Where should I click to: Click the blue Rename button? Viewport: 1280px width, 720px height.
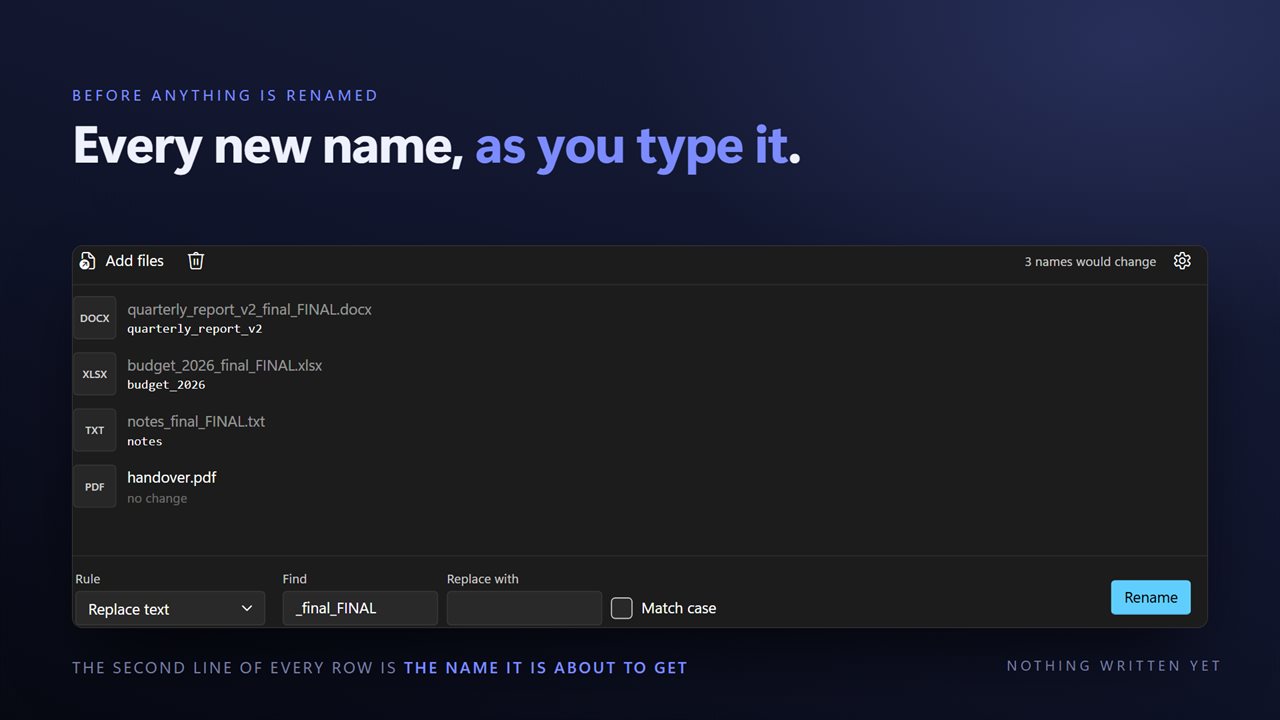click(x=1151, y=597)
